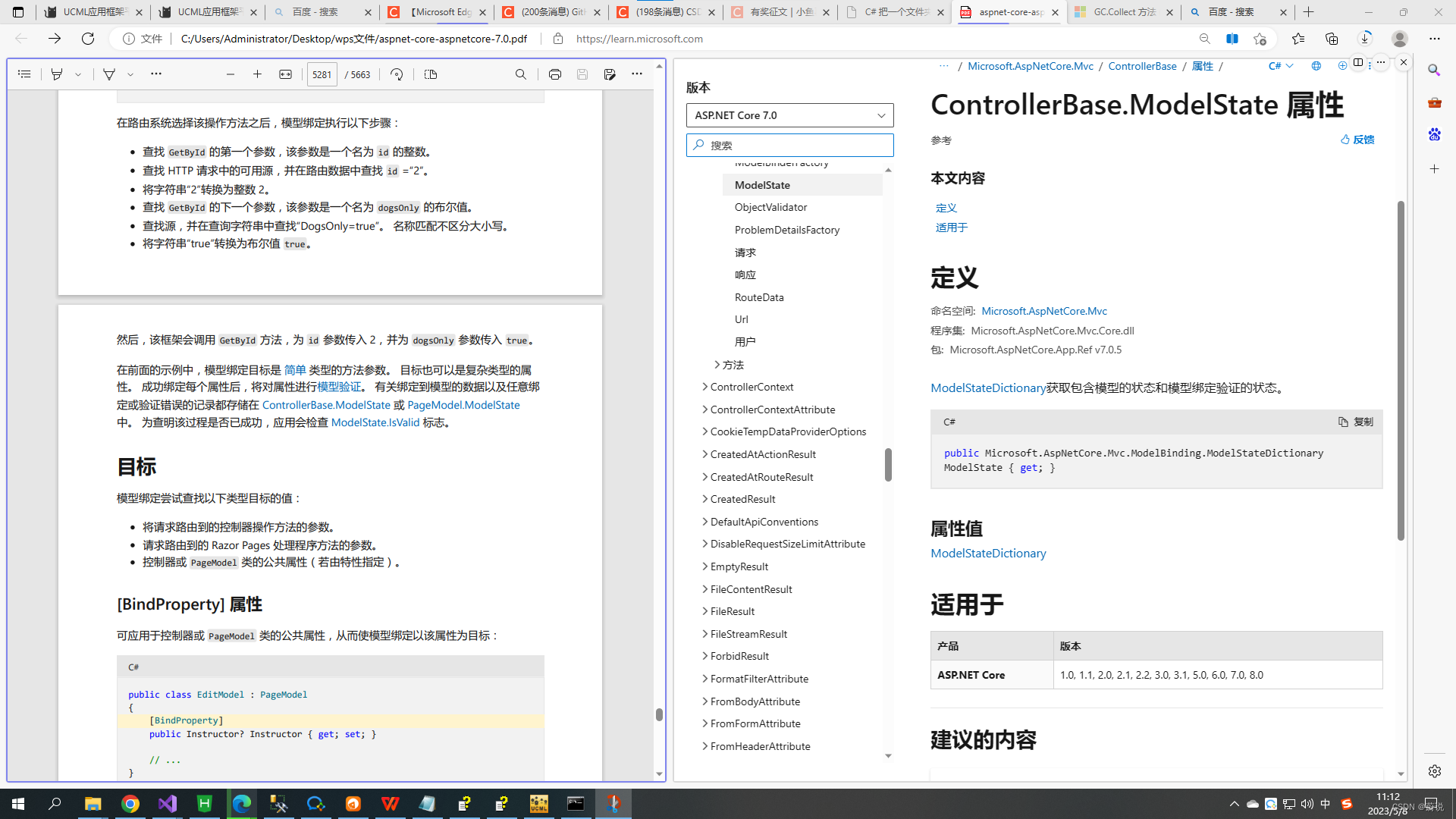Open the PDF table of contents icon
The width and height of the screenshot is (1456, 819).
(24, 74)
